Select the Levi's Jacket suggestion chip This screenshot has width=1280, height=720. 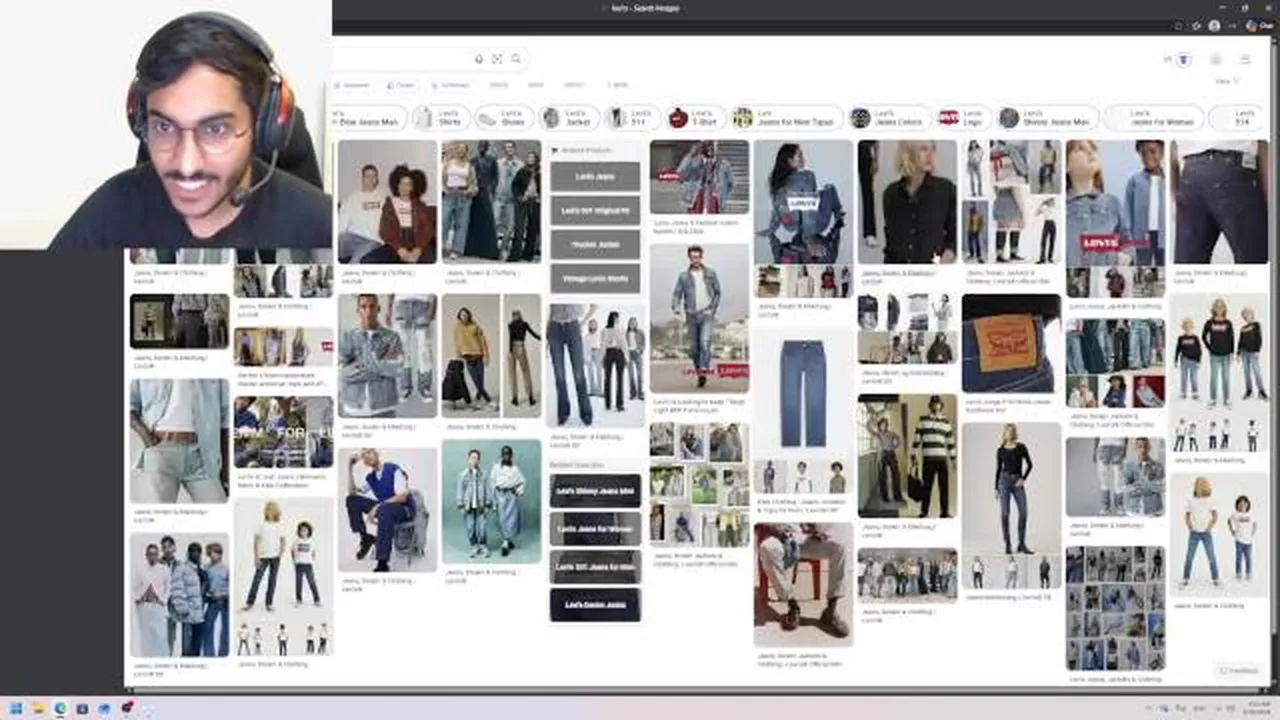click(570, 118)
